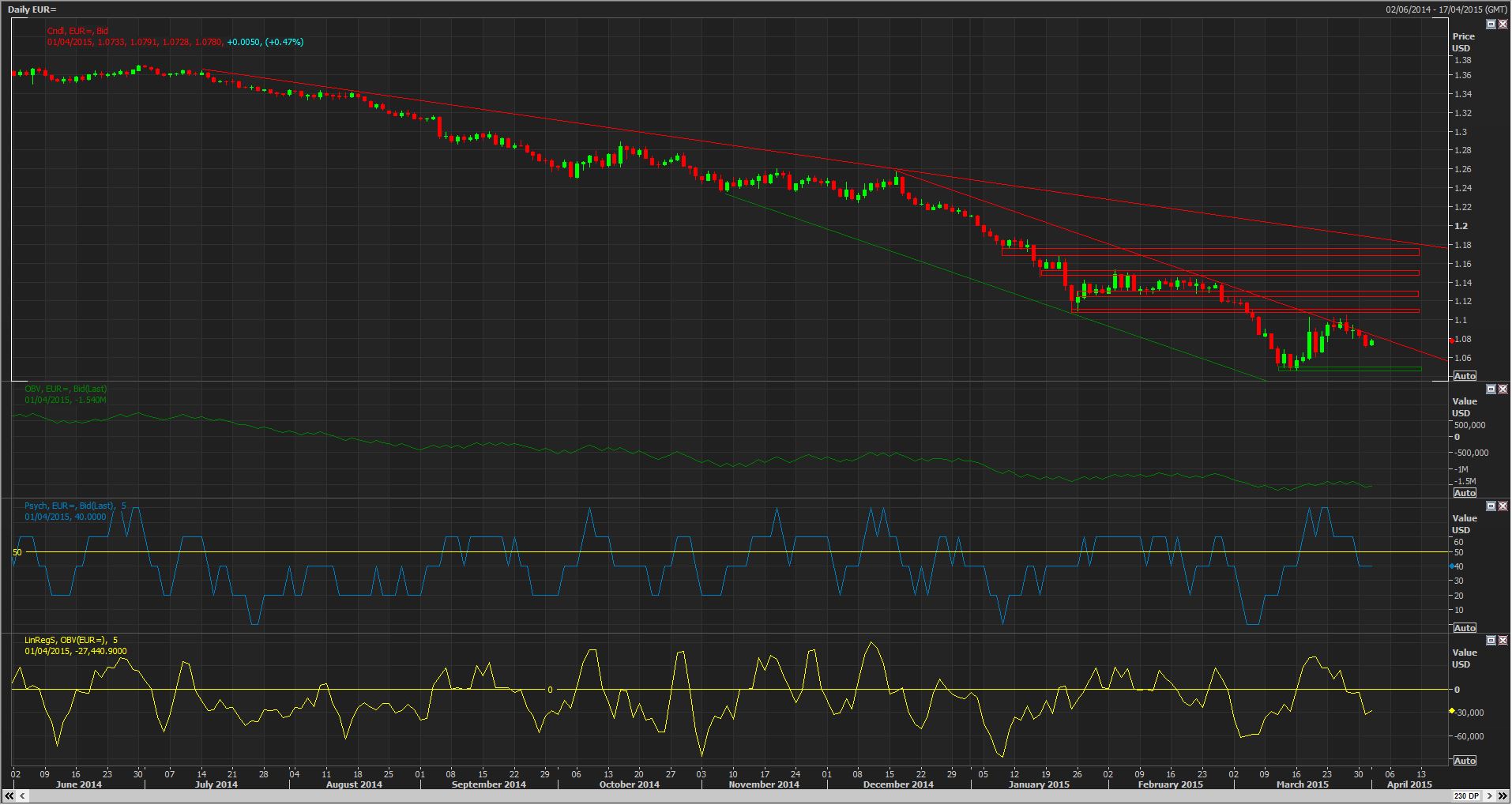Jump to latest data with double-right arrow
The image size is (1512, 805).
pyautogui.click(x=1503, y=796)
